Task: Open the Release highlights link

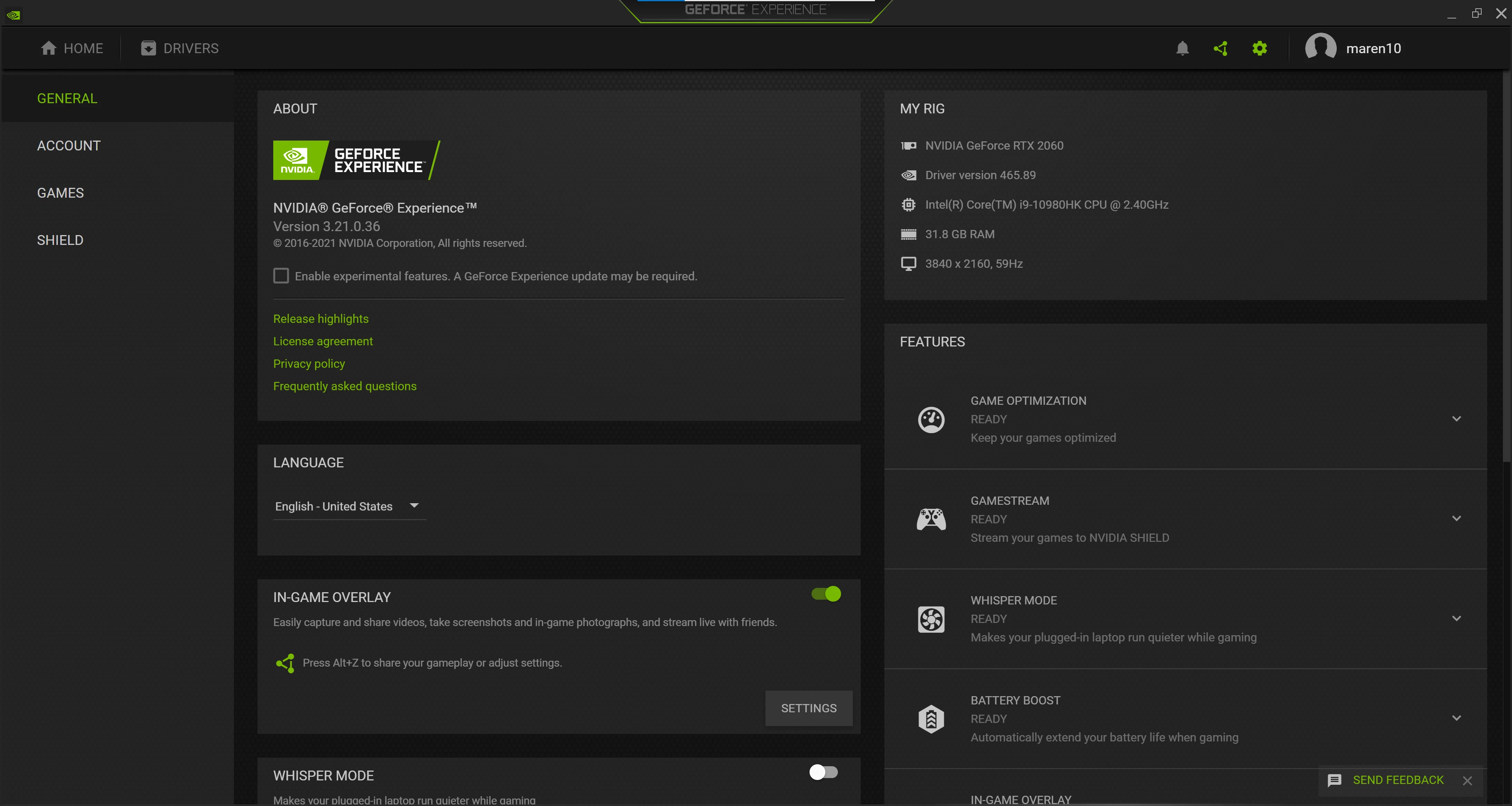Action: (x=321, y=319)
